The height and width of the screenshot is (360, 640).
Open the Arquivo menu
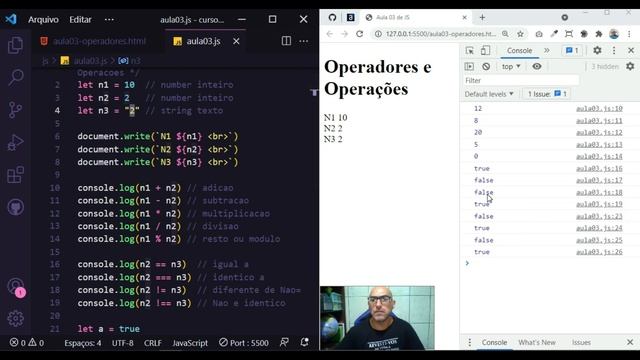tap(43, 19)
